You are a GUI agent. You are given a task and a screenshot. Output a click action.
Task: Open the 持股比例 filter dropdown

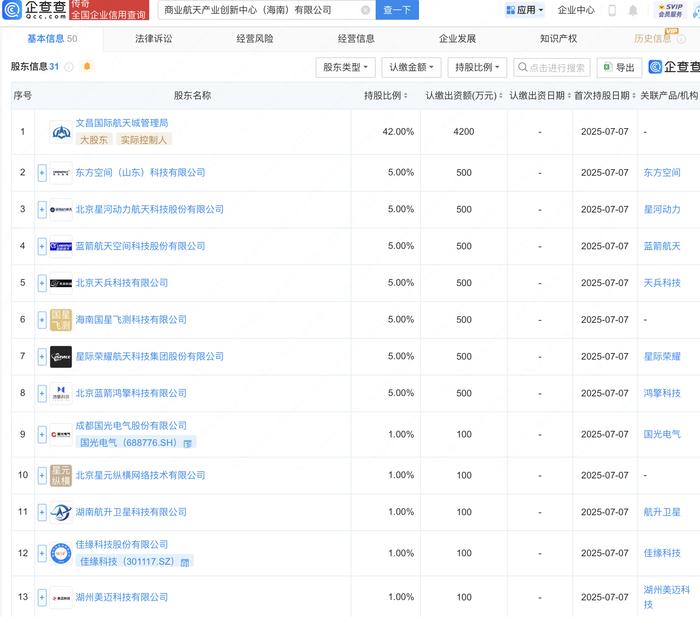(477, 67)
